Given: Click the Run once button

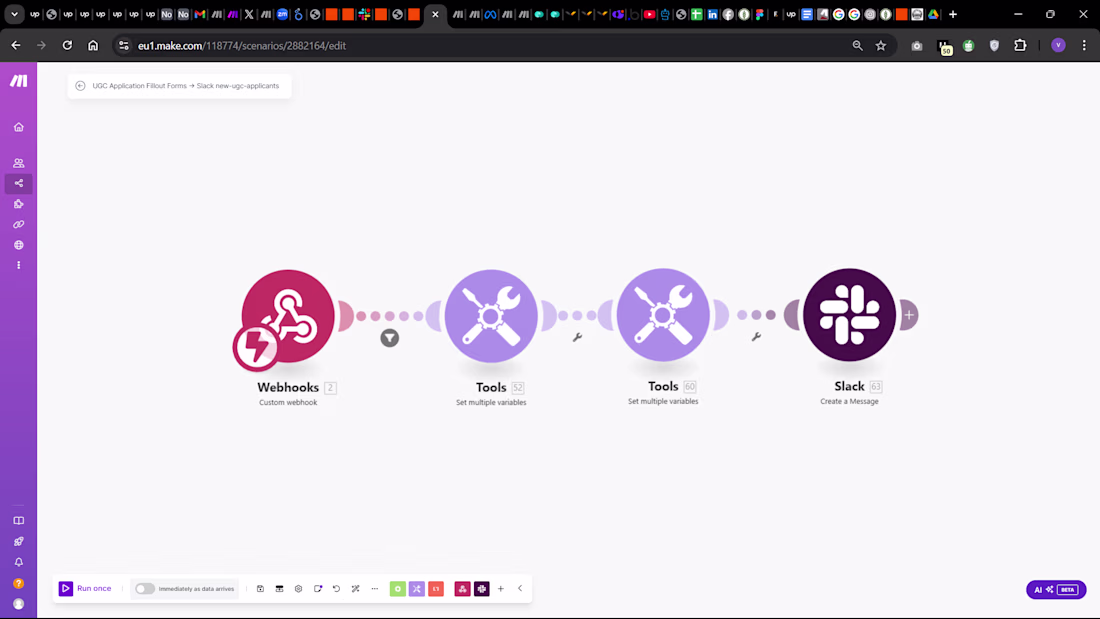Looking at the screenshot, I should (x=85, y=588).
